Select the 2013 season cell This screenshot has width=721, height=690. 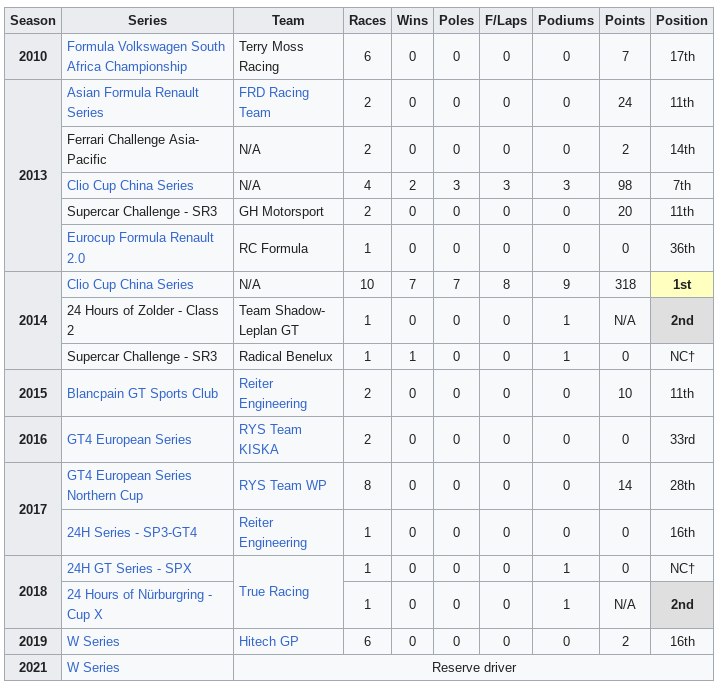pyautogui.click(x=33, y=176)
